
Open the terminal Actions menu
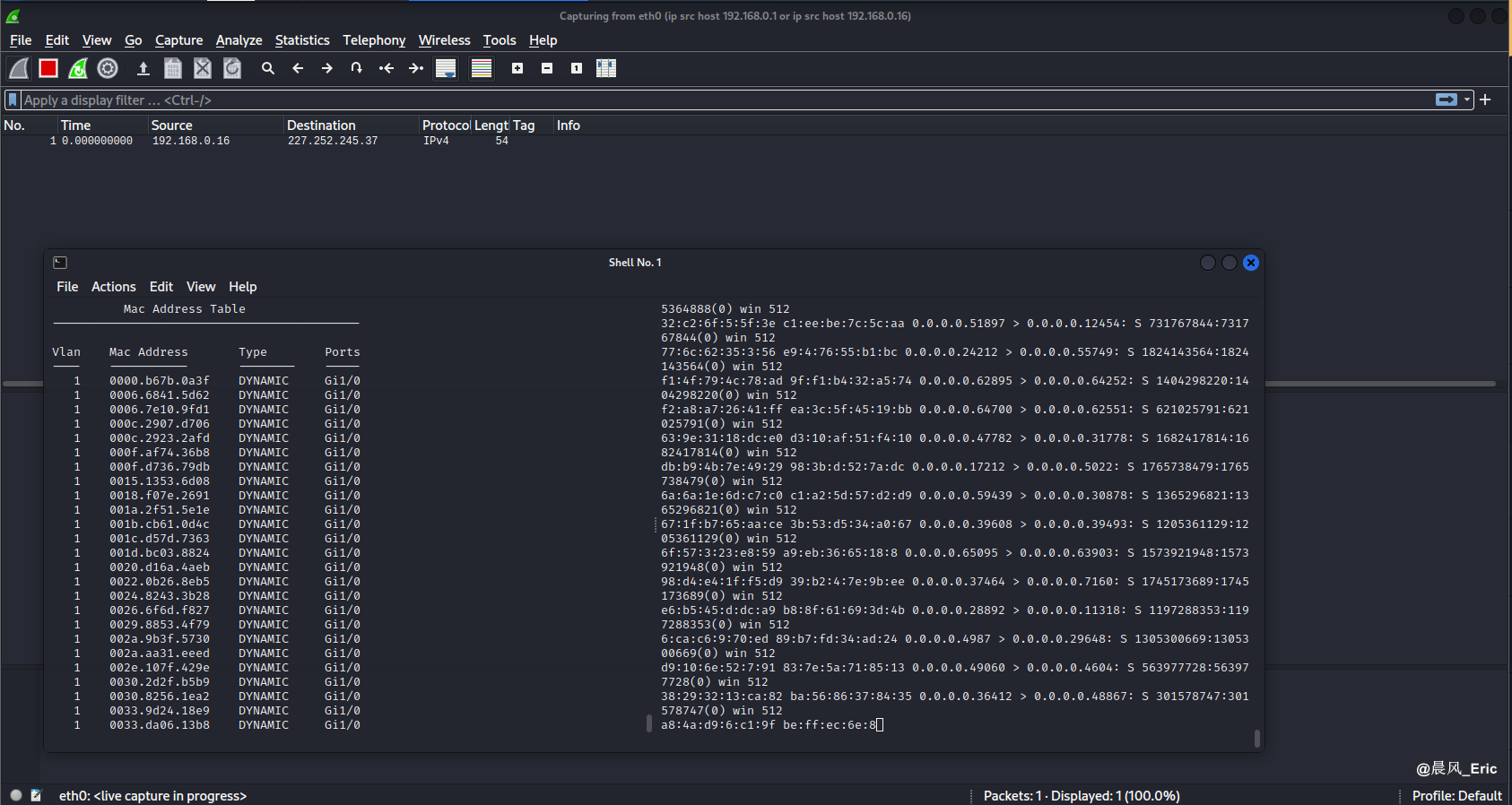coord(114,287)
